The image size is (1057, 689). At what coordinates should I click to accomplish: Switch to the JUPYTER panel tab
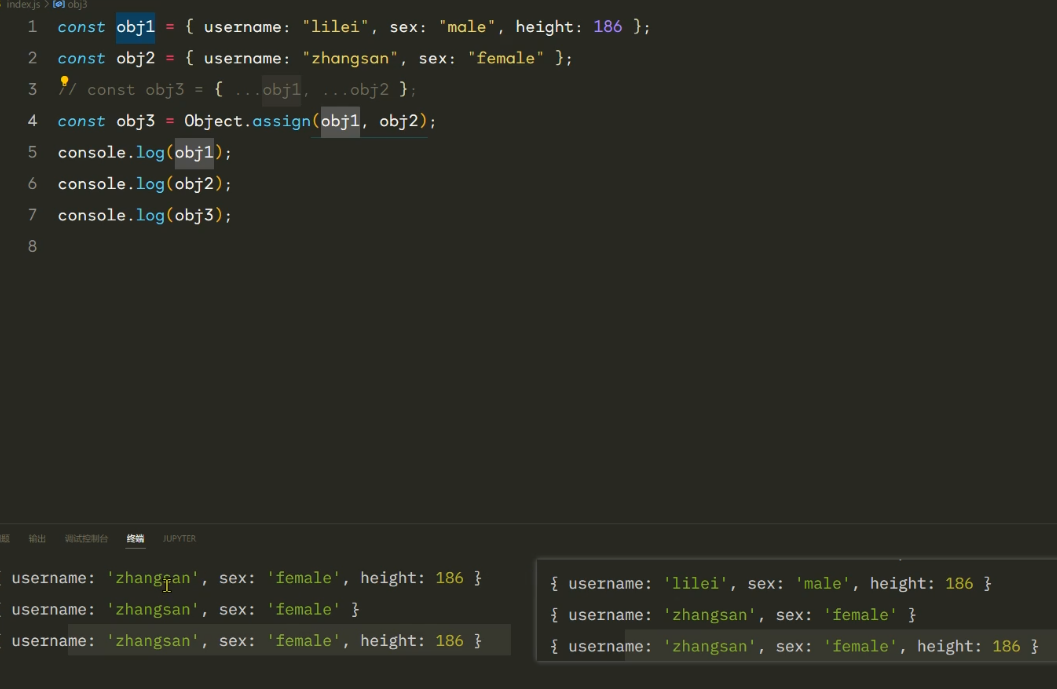point(179,539)
